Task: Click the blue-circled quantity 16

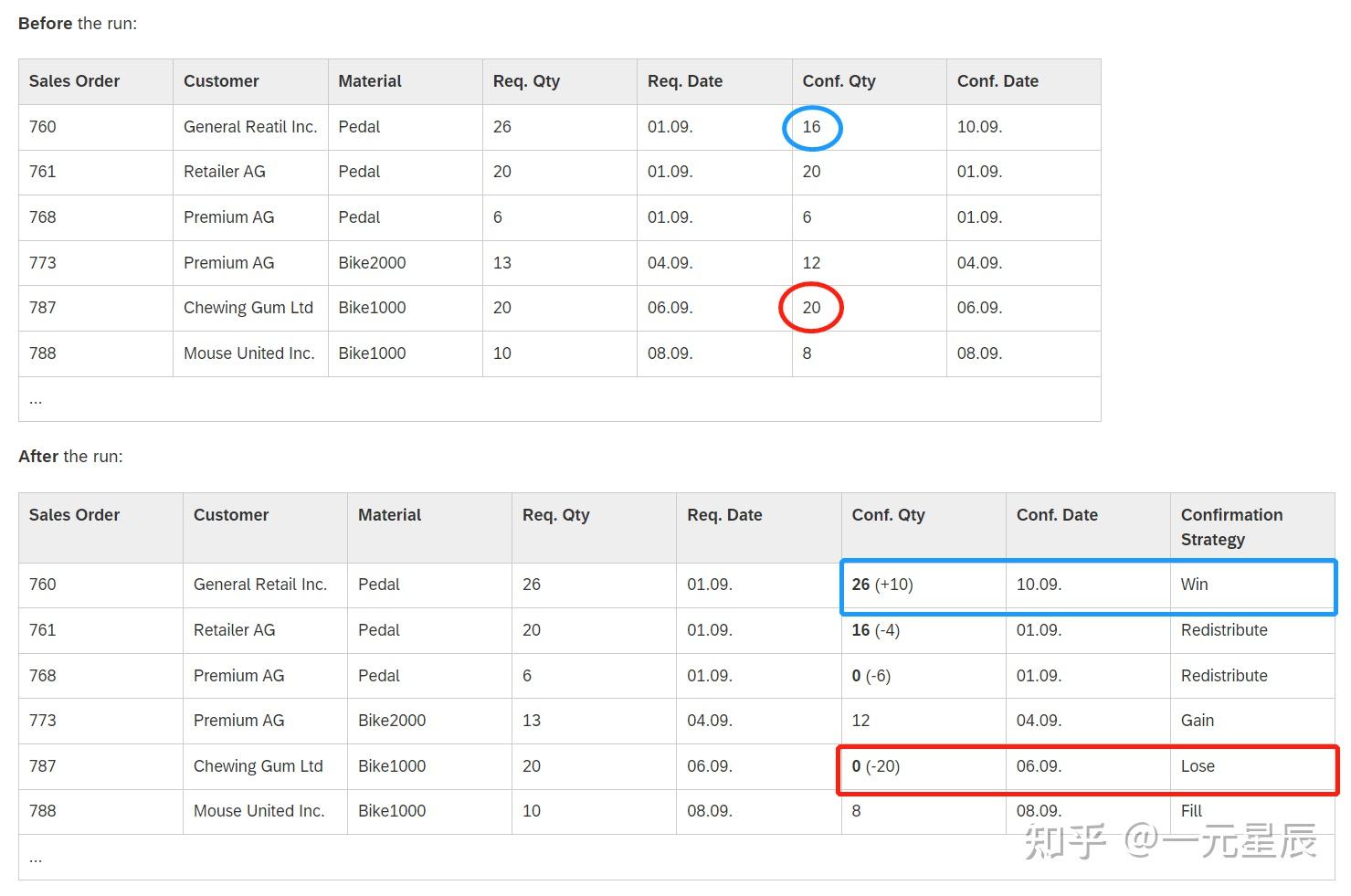Action: click(811, 127)
